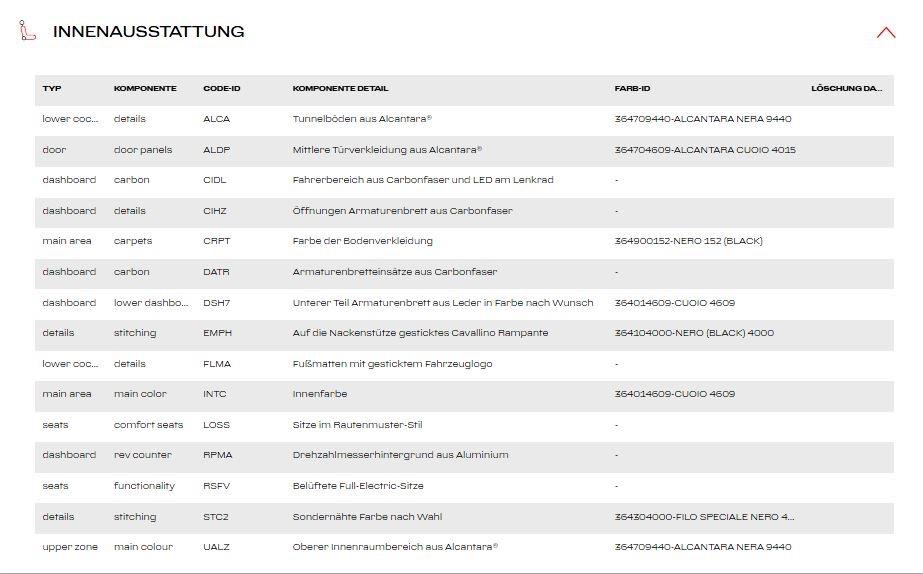Click the FILO SPECIALE NERO color cell

click(704, 517)
